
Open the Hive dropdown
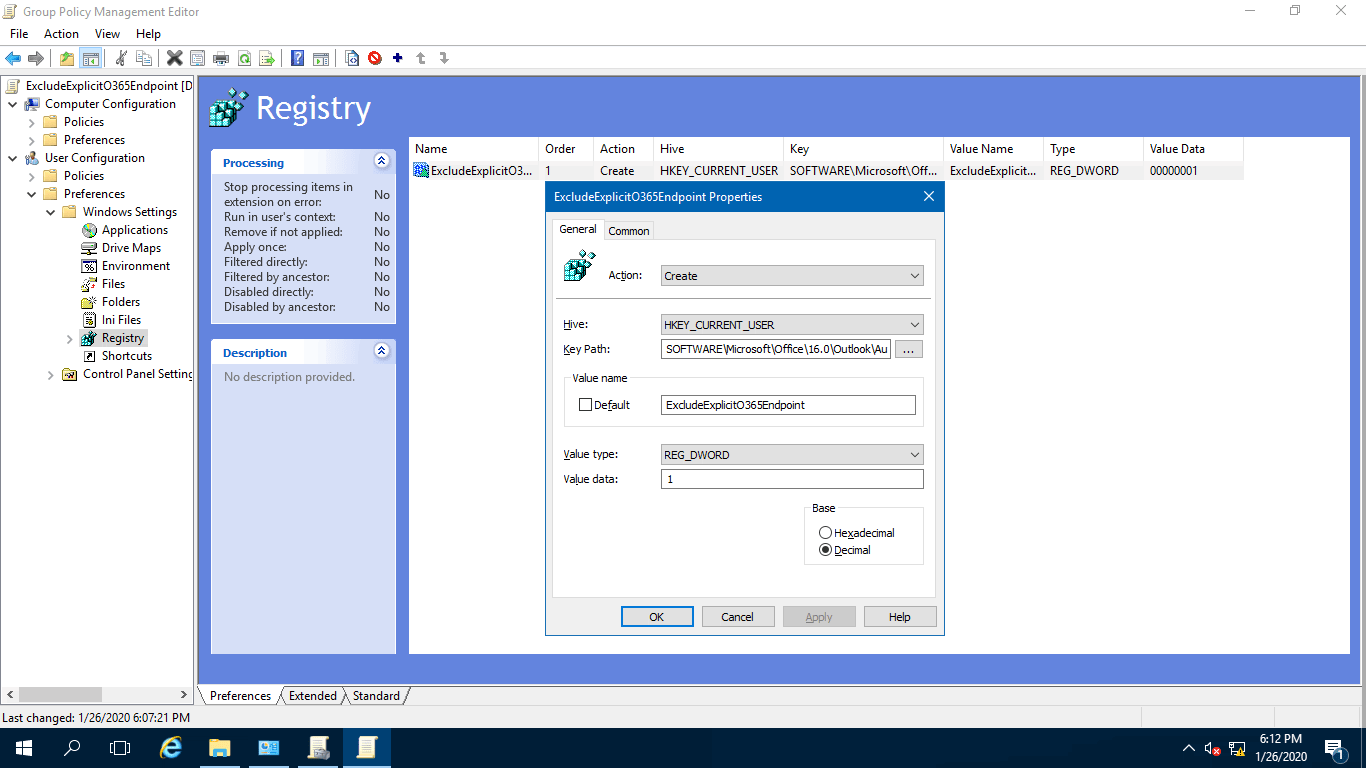coord(792,325)
